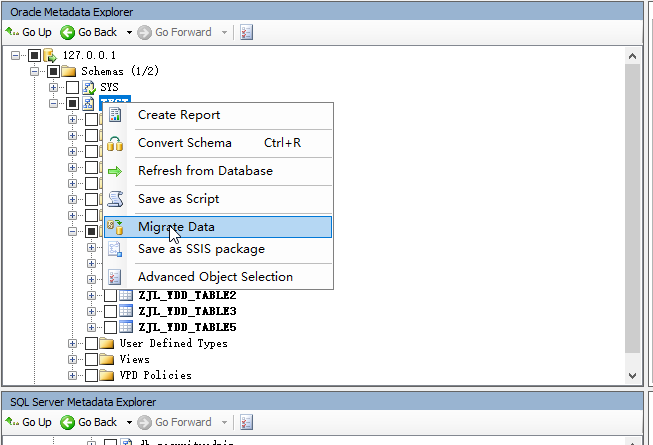
Task: Expand the SYS schema node
Action: 53,87
